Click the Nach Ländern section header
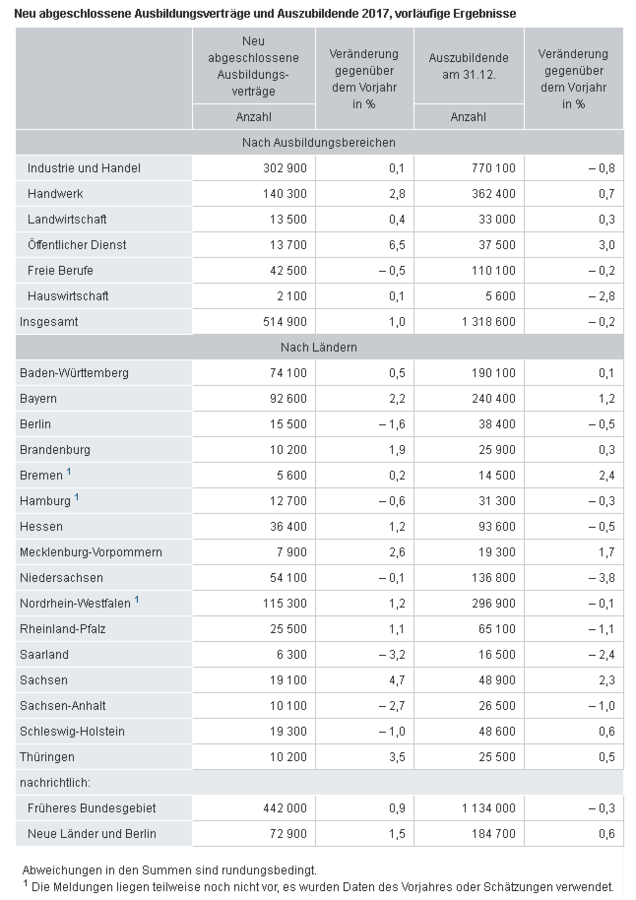 319,347
